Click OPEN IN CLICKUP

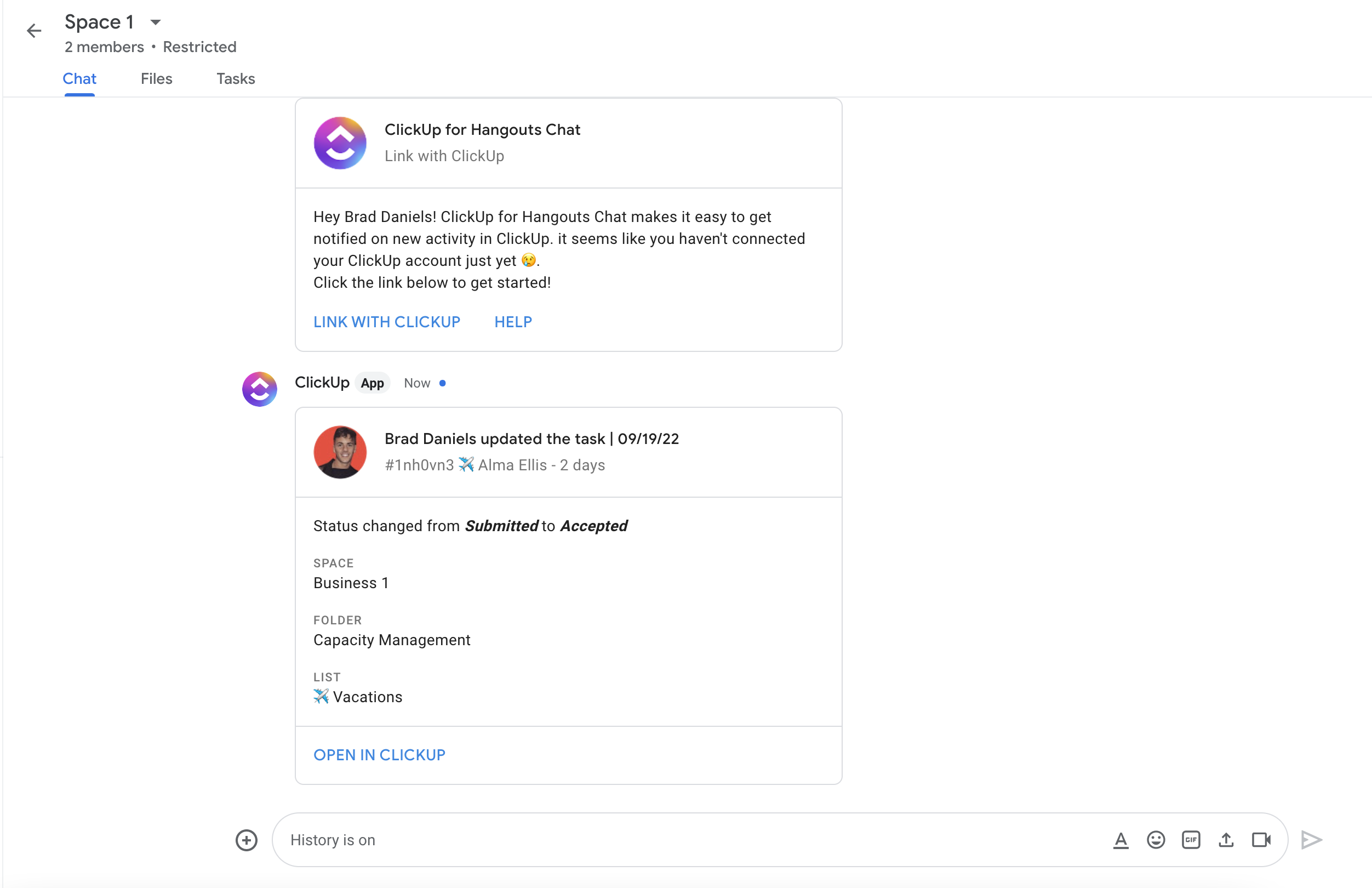pyautogui.click(x=379, y=754)
